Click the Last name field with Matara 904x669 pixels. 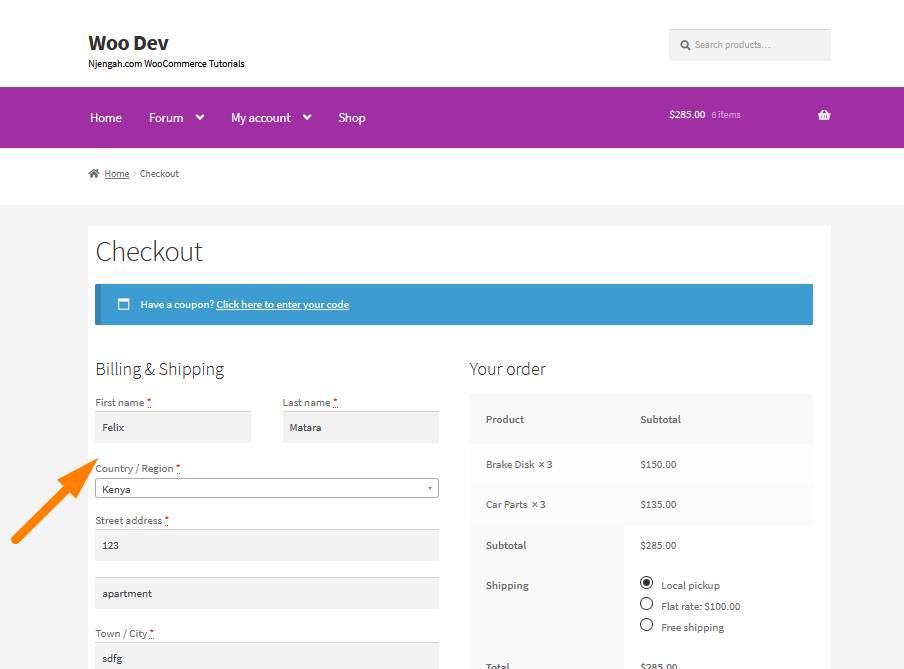pyautogui.click(x=360, y=427)
